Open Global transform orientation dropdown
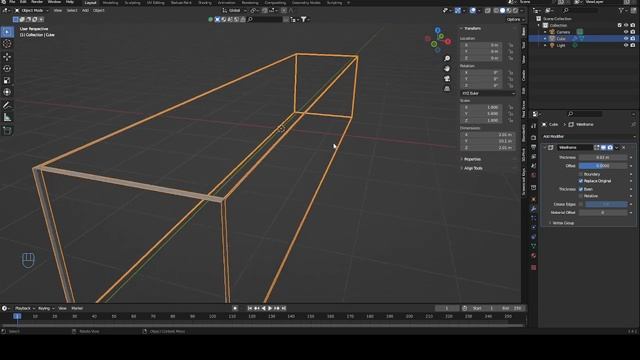Viewport: 640px width, 360px height. (235, 11)
